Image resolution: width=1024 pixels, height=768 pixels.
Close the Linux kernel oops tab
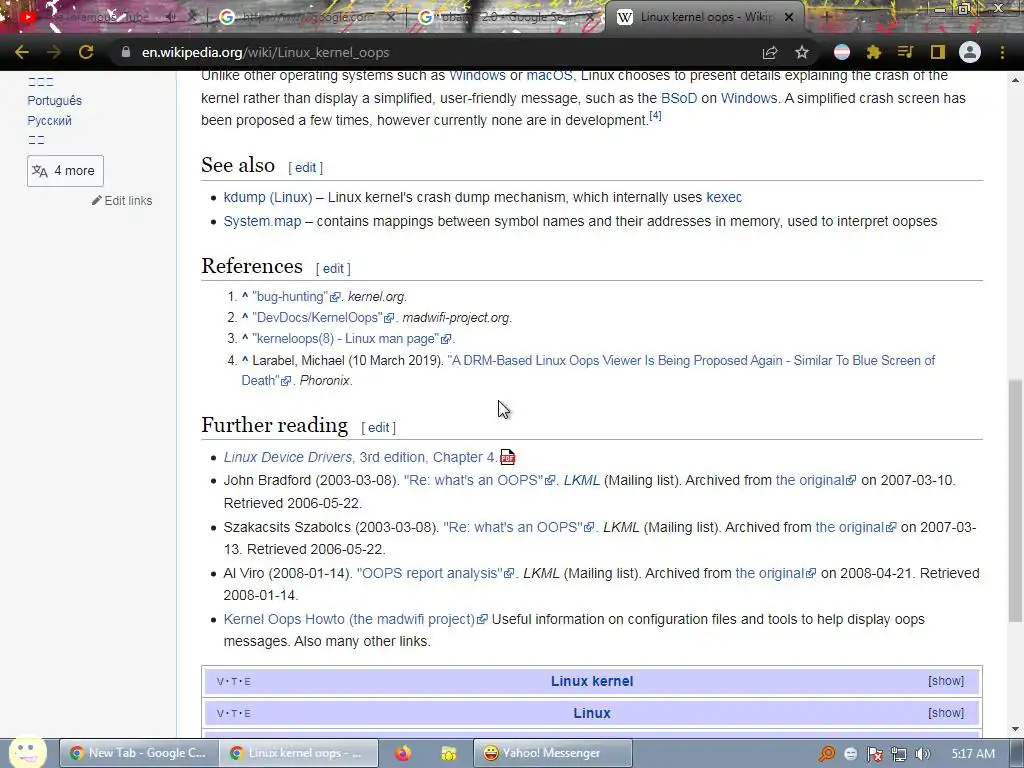(x=789, y=17)
